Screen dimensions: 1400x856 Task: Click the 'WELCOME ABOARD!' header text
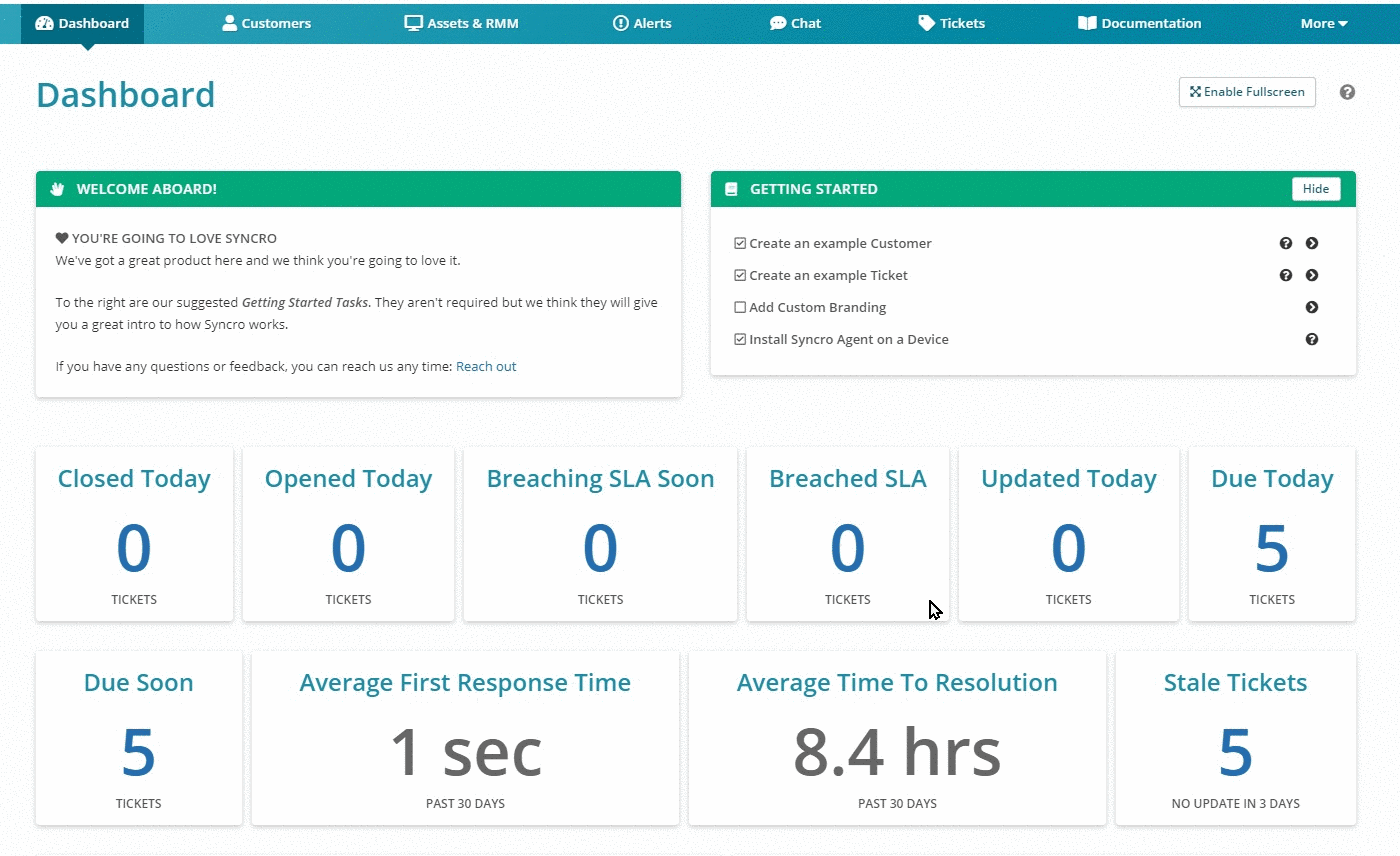click(x=147, y=189)
